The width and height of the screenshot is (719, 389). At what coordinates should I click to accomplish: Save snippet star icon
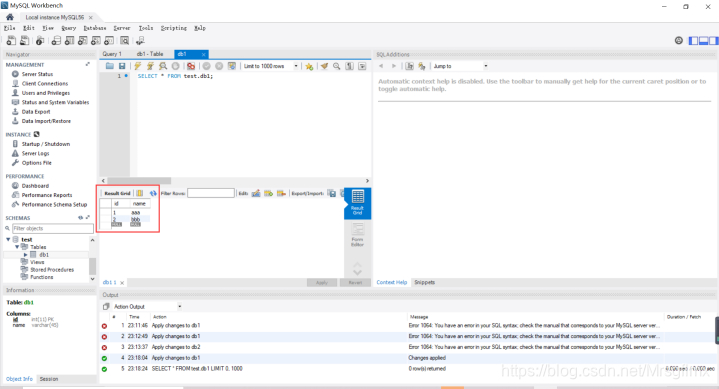click(x=309, y=66)
